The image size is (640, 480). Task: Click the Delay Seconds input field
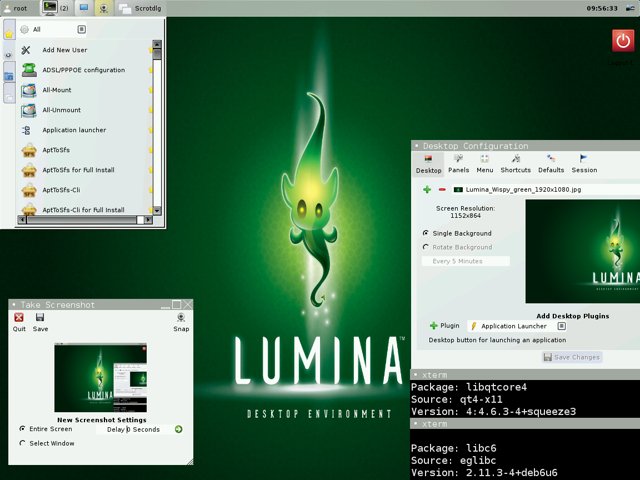pos(134,429)
